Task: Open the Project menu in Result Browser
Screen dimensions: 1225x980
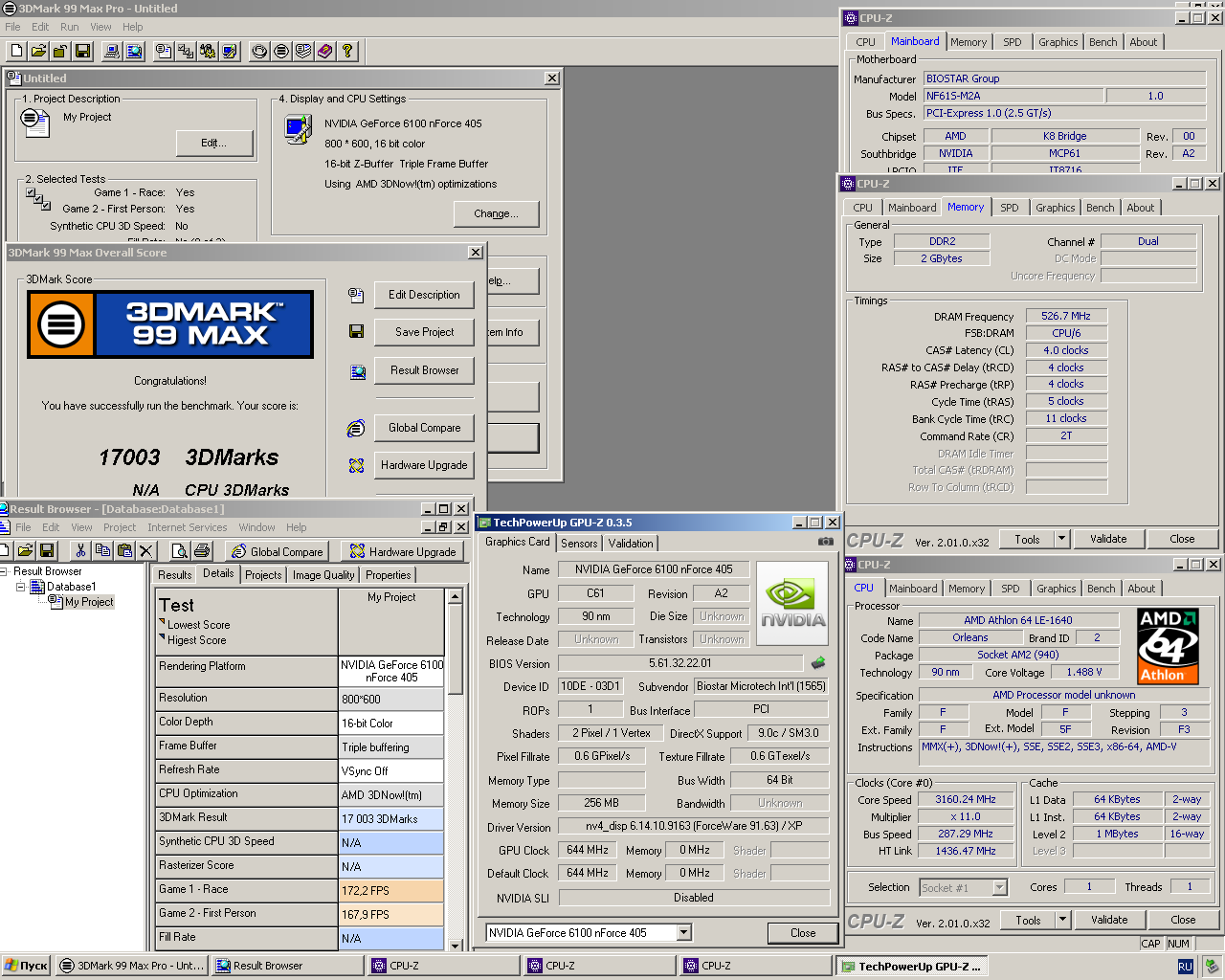Action: 120,527
